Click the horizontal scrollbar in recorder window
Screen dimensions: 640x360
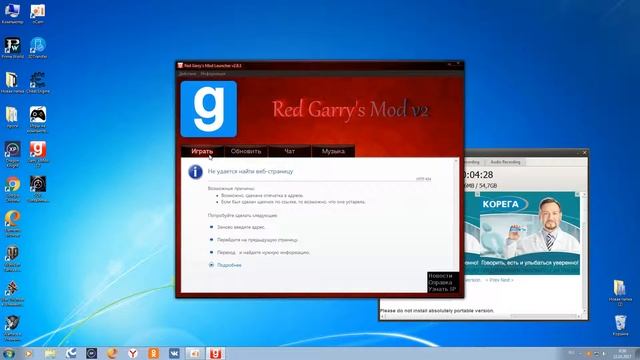[480, 316]
